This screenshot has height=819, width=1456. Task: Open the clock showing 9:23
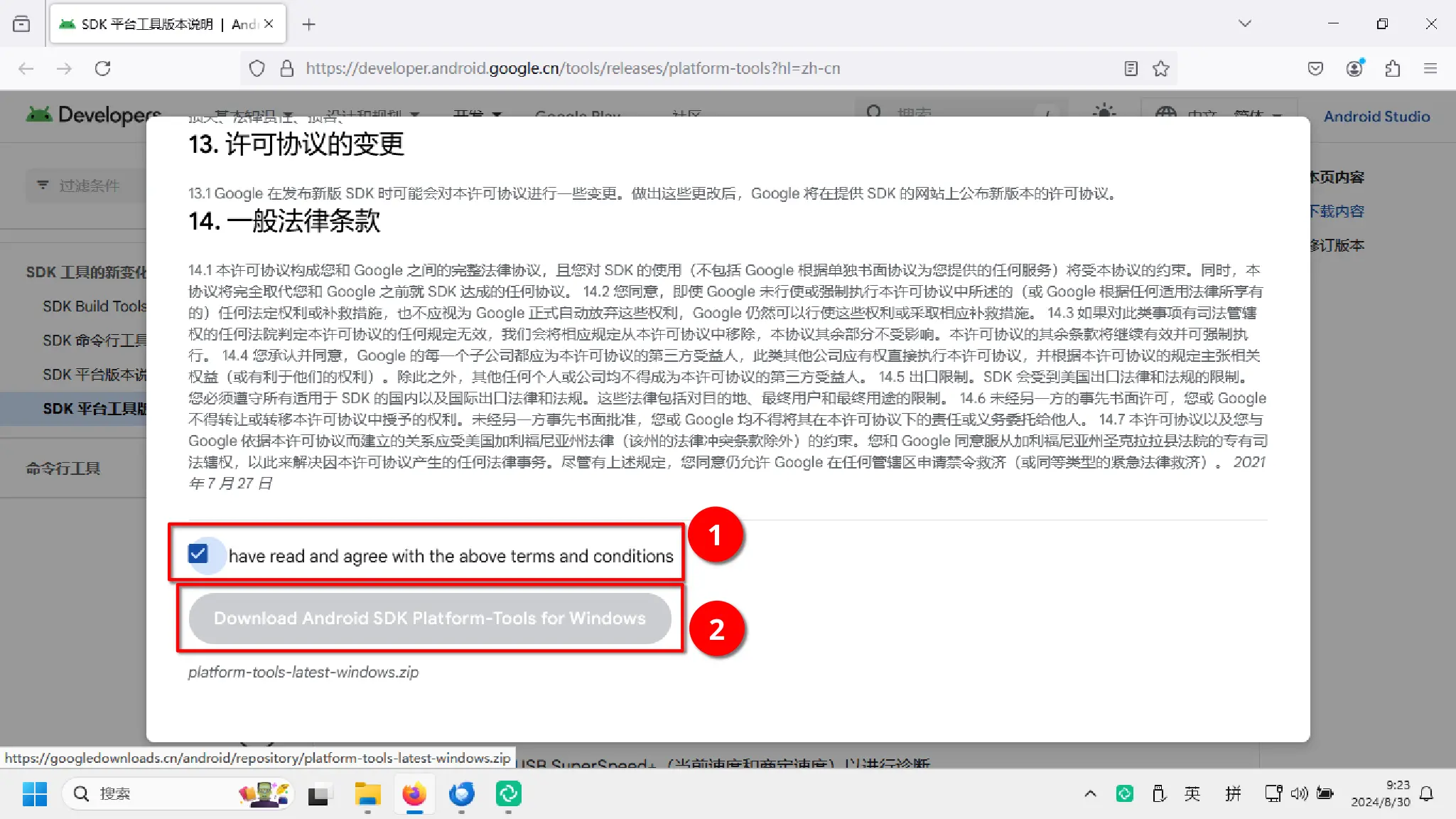(1381, 793)
